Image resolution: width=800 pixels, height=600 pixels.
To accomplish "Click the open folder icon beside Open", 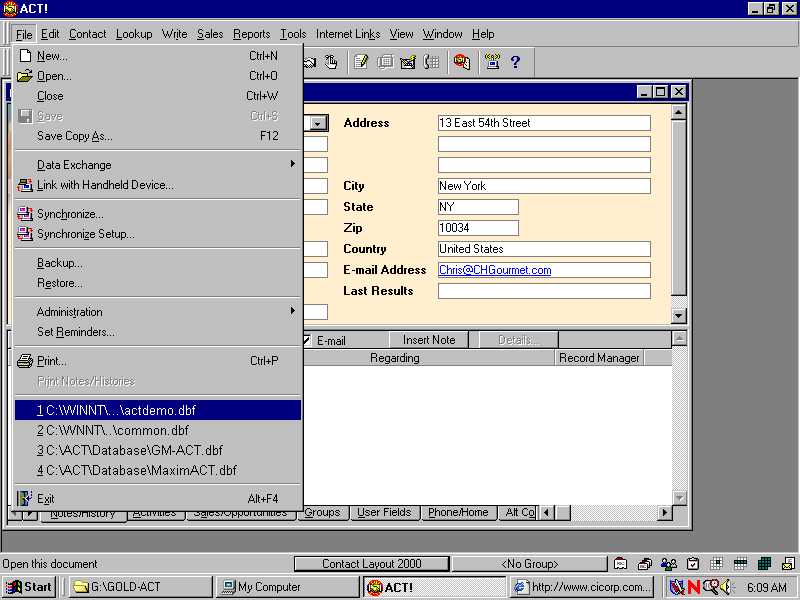I will 24,76.
